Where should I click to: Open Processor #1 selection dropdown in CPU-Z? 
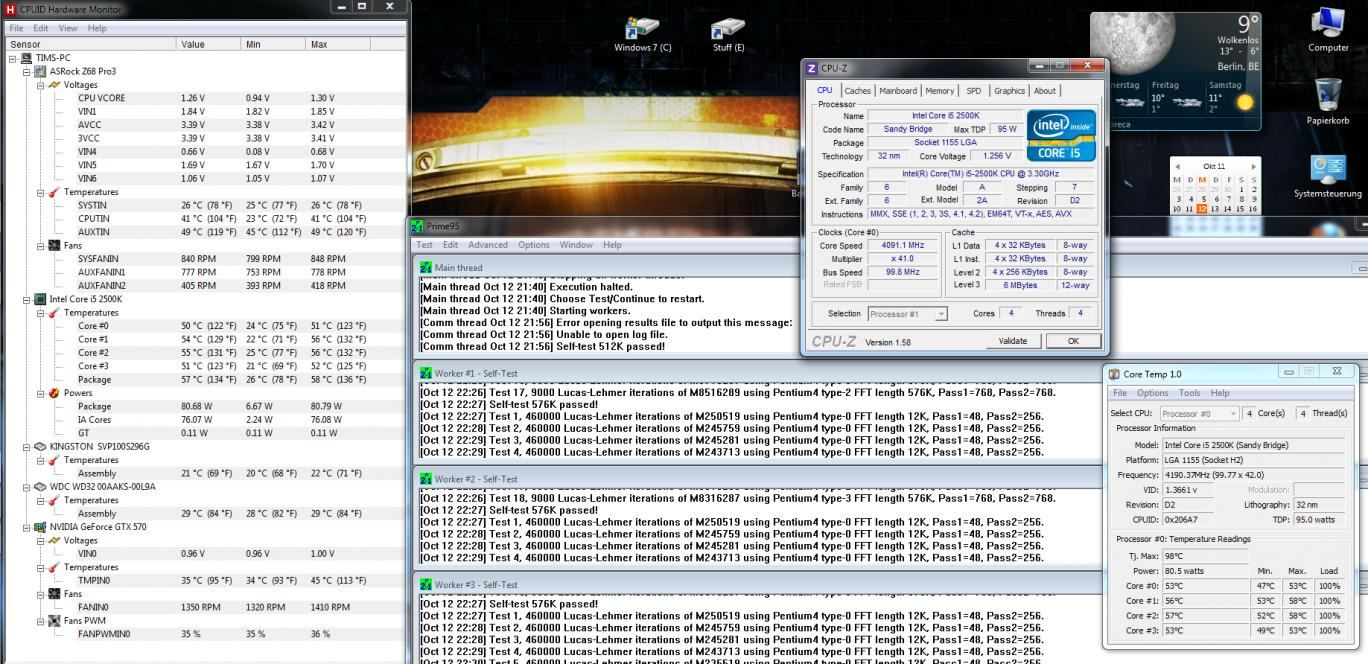coord(908,314)
